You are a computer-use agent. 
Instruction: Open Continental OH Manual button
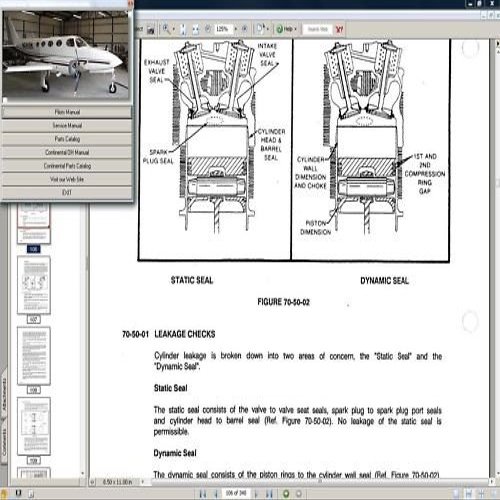(x=67, y=152)
